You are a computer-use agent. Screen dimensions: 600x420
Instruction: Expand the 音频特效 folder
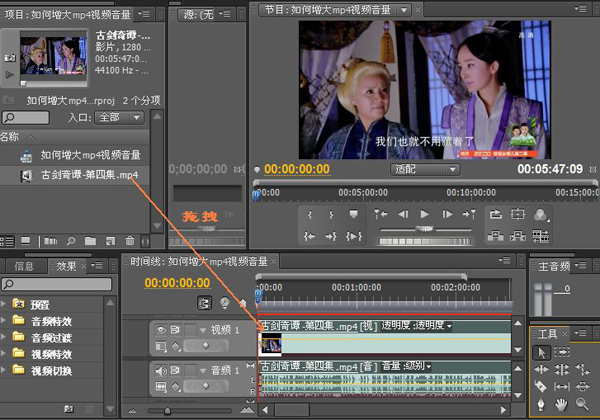3,321
